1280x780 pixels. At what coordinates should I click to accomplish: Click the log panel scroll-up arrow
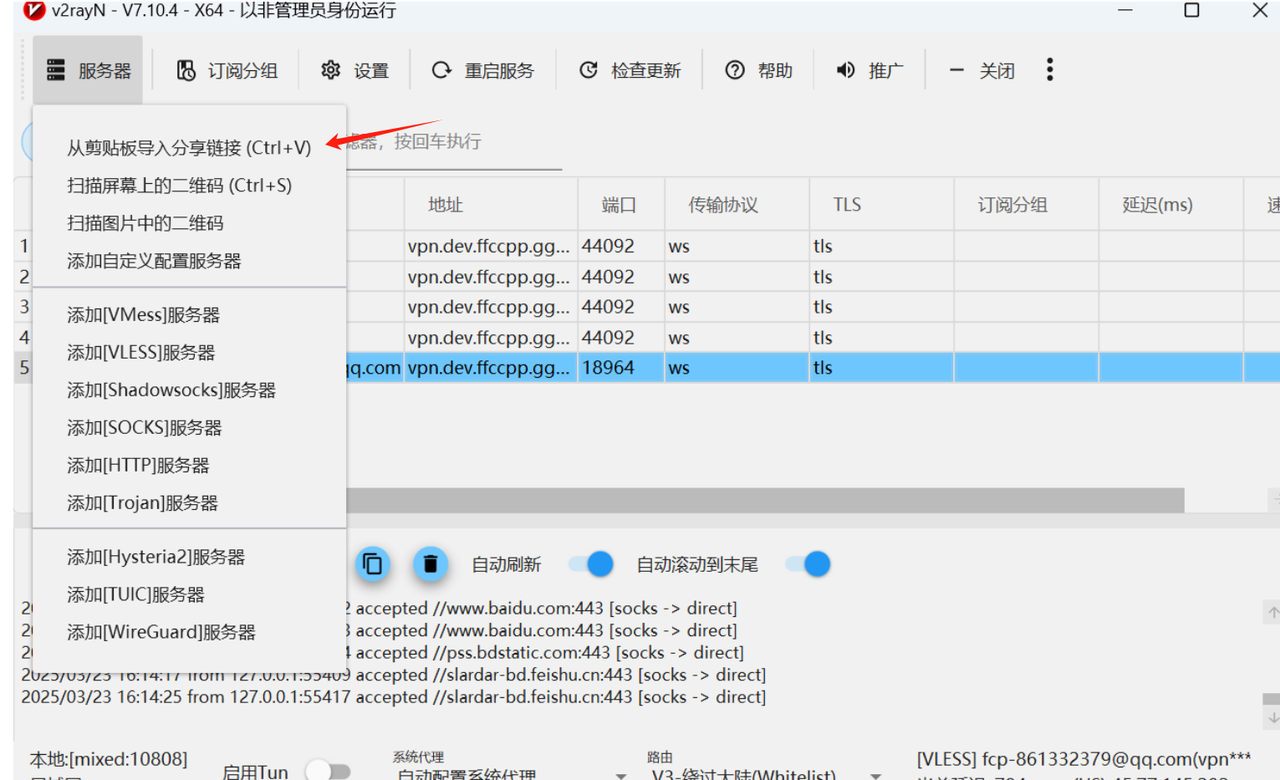1272,611
